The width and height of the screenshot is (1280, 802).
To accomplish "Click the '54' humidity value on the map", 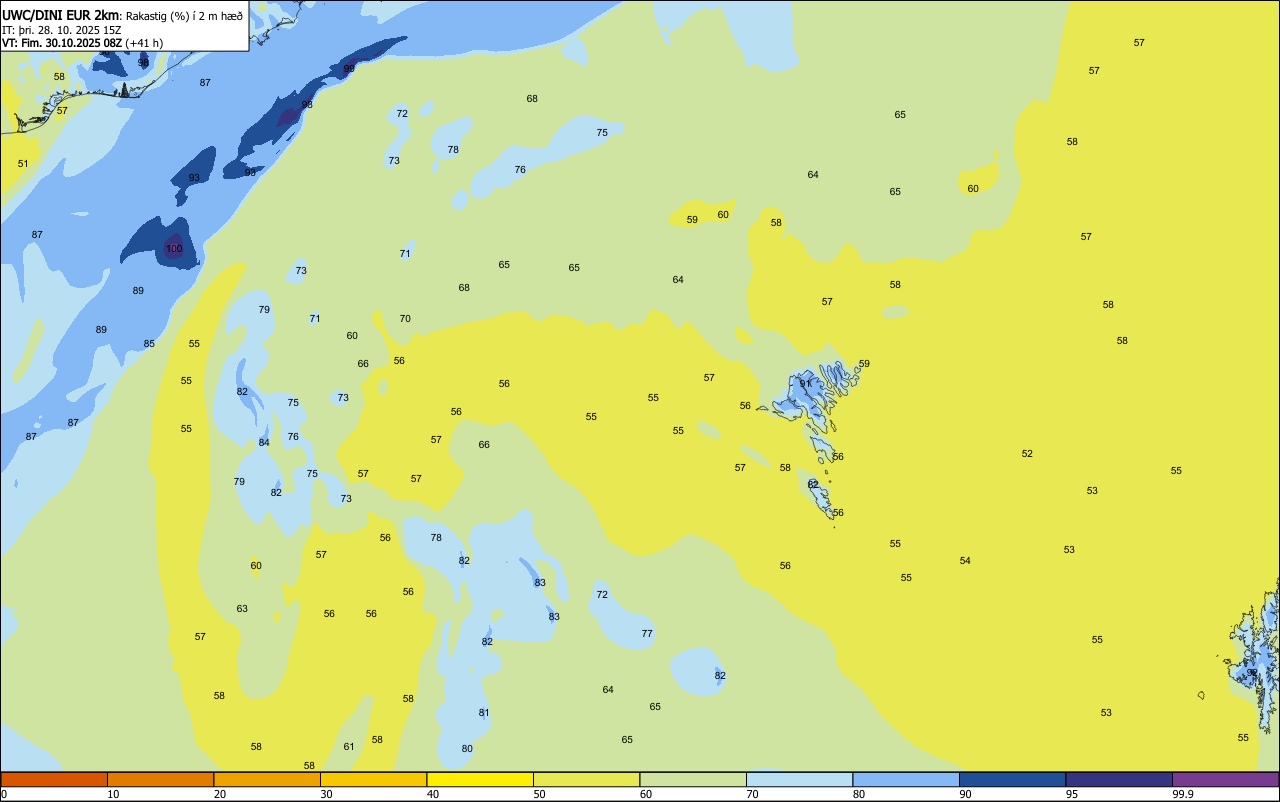I will (965, 561).
